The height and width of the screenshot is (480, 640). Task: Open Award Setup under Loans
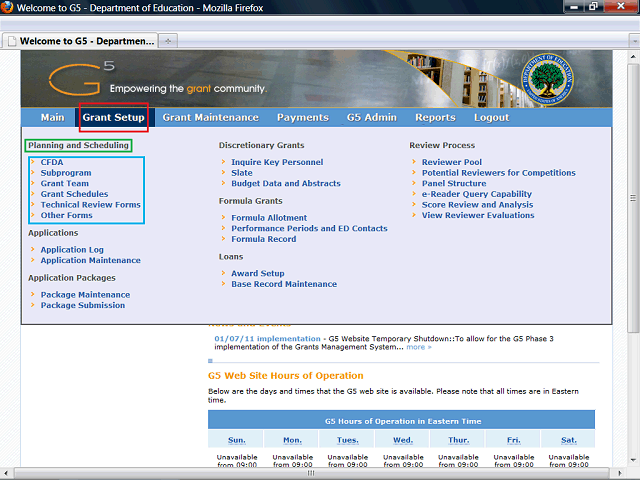[x=258, y=273]
